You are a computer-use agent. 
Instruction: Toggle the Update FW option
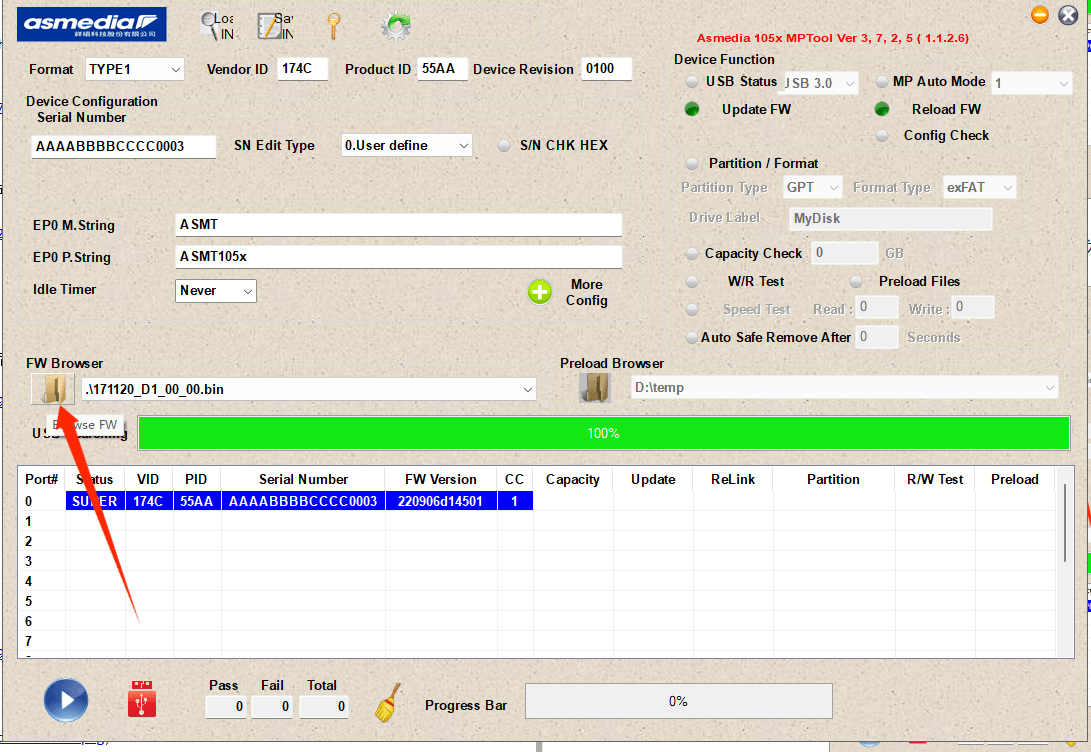[x=692, y=109]
